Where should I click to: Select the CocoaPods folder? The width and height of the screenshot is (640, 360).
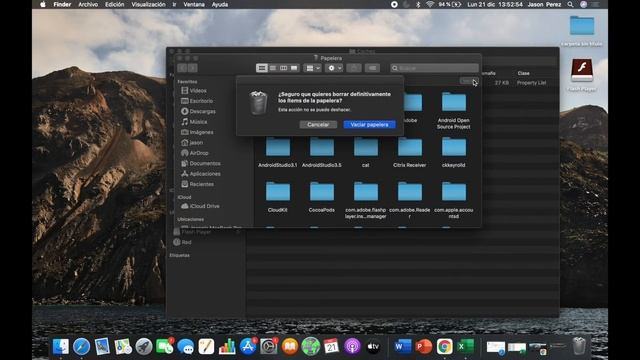(322, 197)
